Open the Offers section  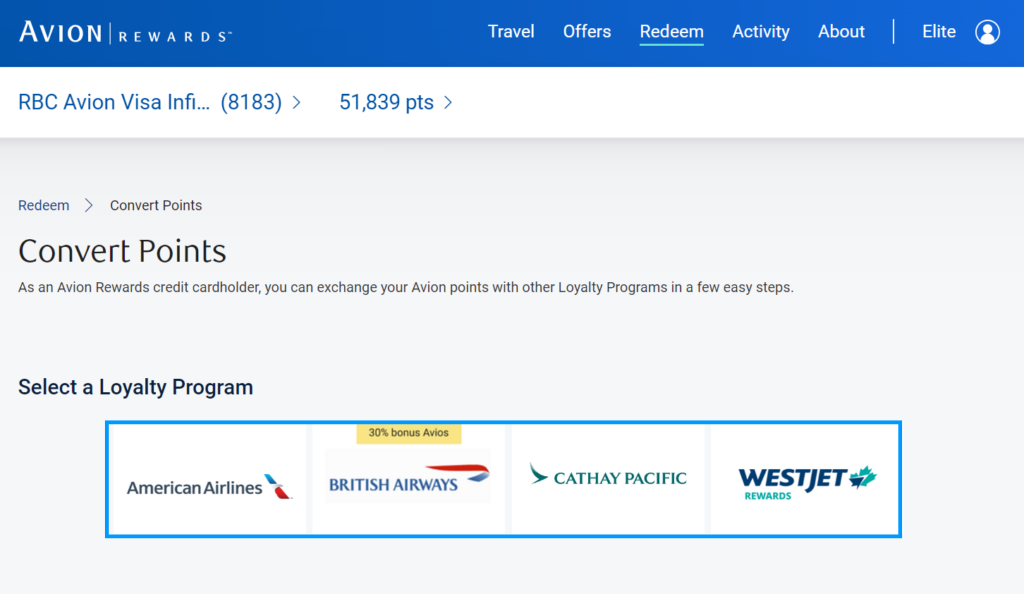click(x=587, y=31)
